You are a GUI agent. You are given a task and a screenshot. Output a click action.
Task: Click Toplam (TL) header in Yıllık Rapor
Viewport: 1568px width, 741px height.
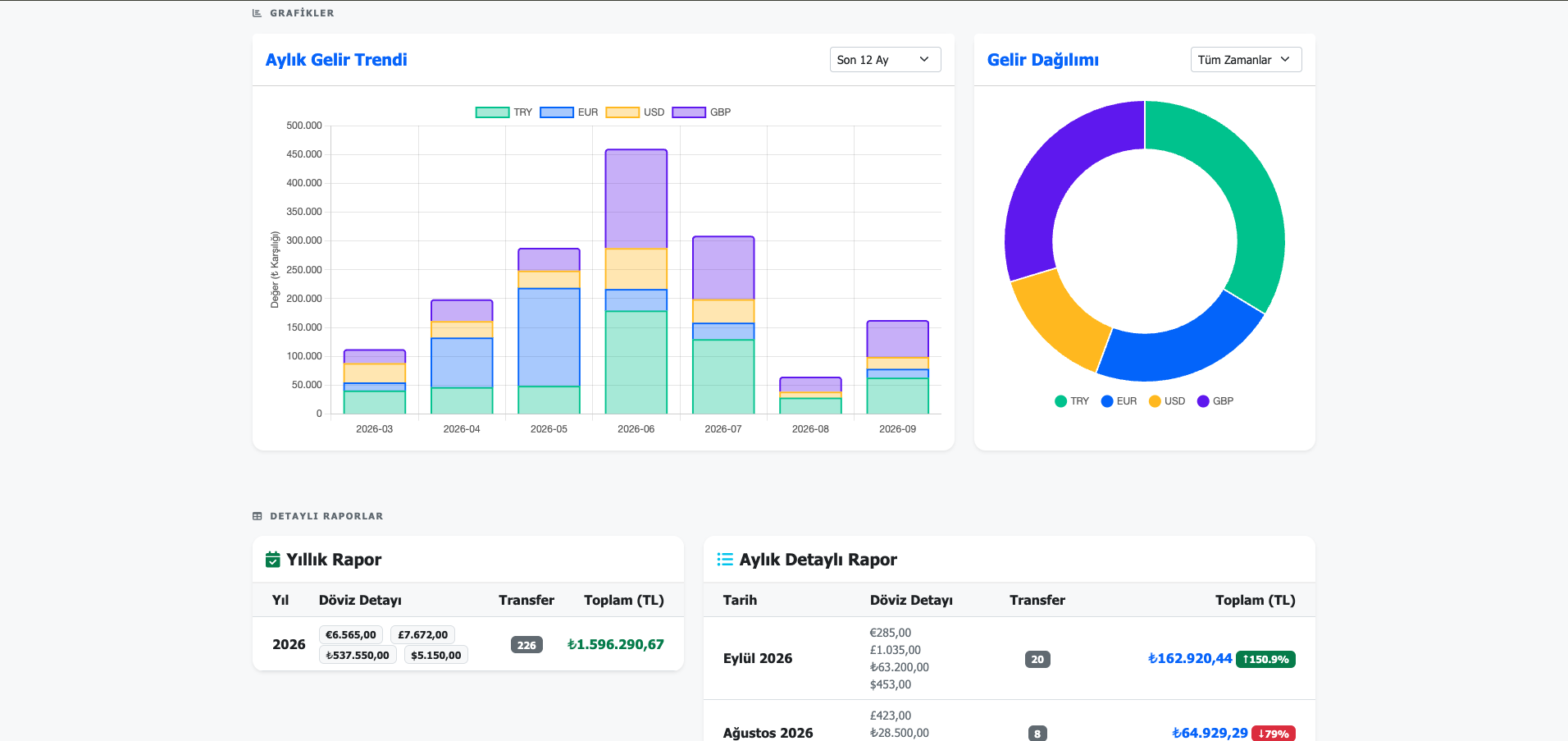624,601
